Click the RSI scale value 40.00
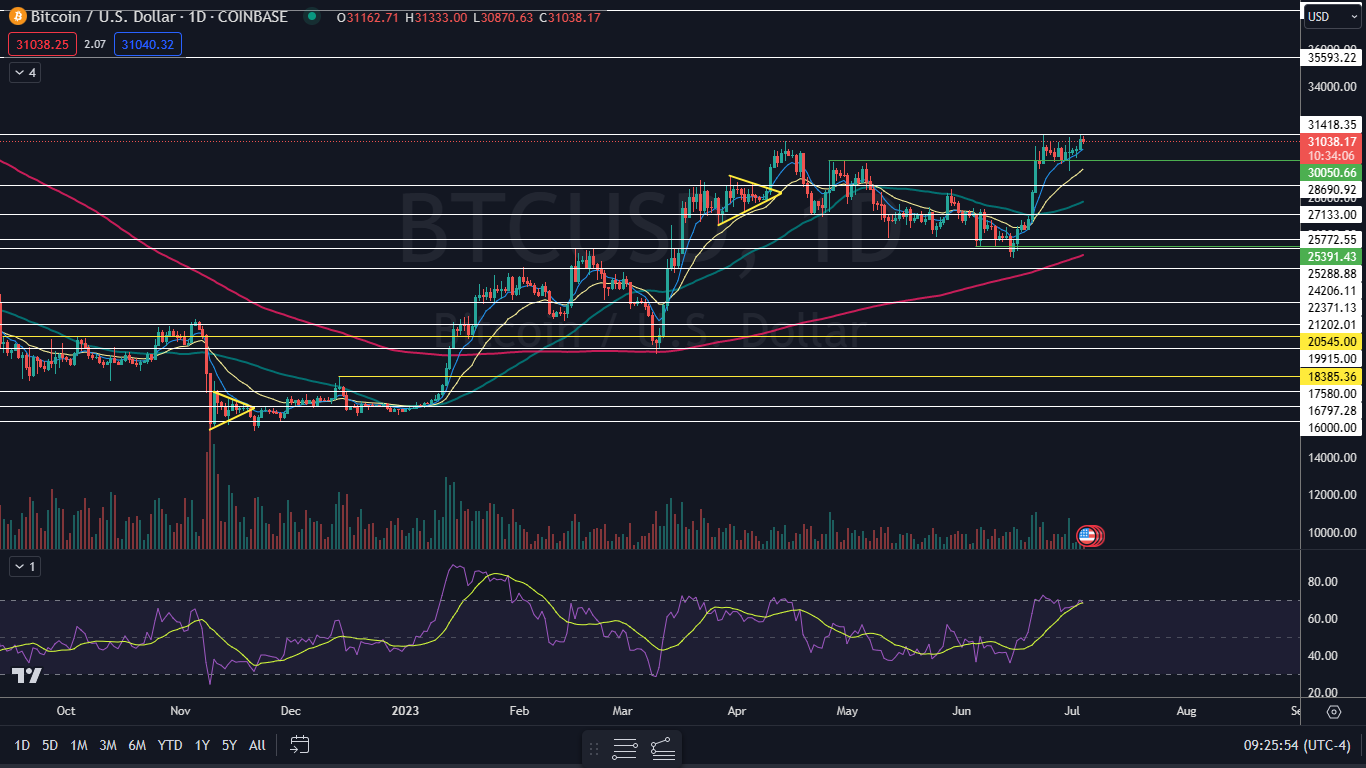Image resolution: width=1366 pixels, height=768 pixels. pyautogui.click(x=1323, y=655)
